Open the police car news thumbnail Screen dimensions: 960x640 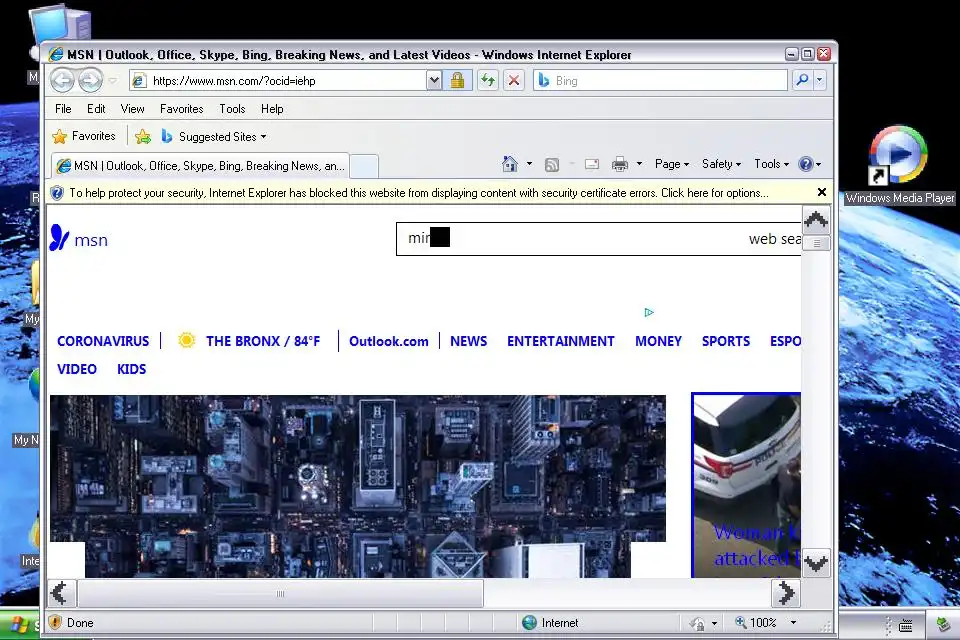tap(746, 485)
